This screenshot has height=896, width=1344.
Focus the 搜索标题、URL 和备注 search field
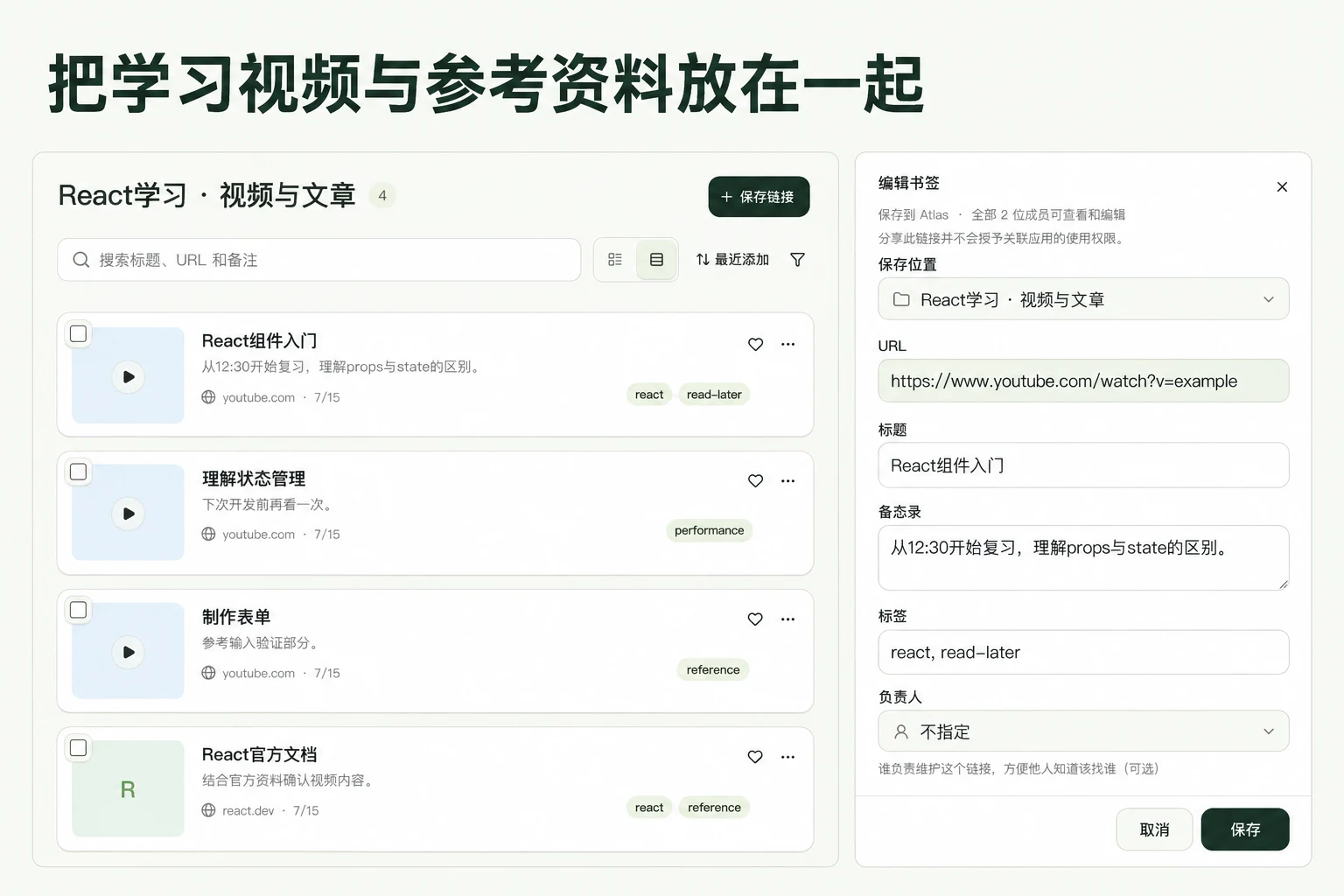(319, 260)
